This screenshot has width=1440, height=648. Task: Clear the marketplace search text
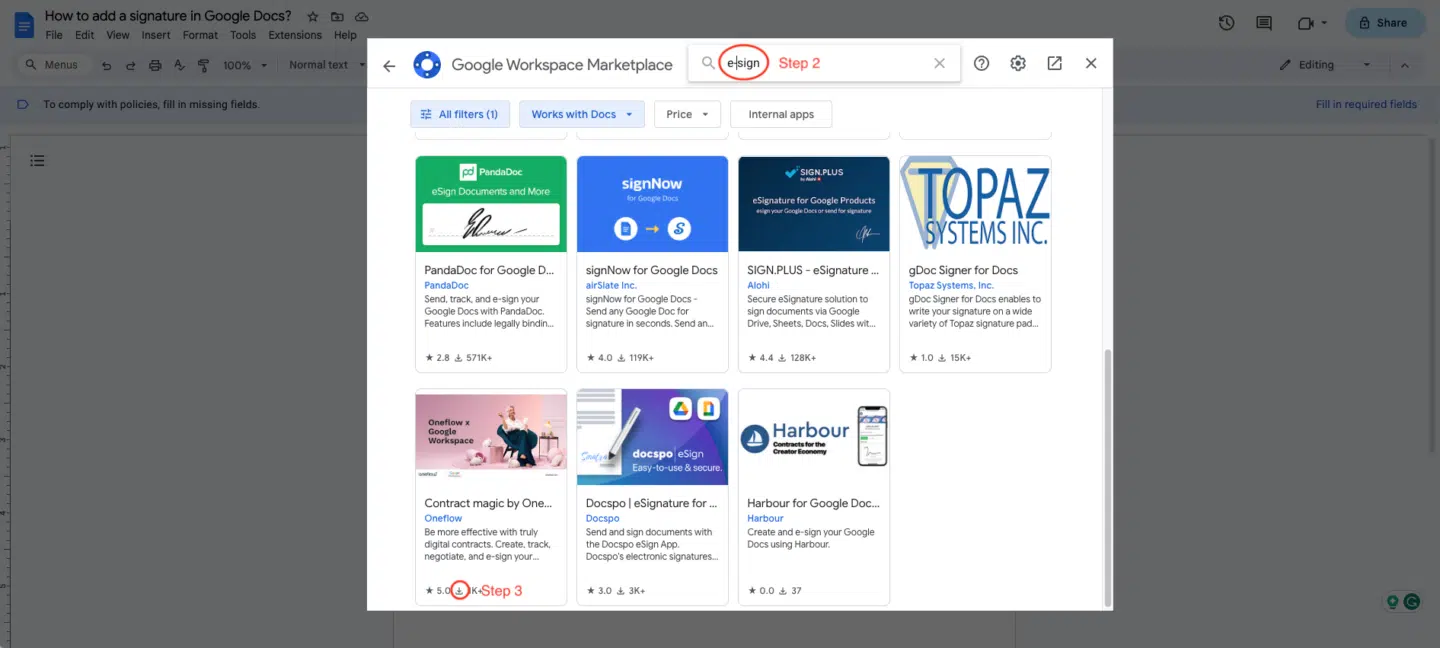(x=939, y=63)
